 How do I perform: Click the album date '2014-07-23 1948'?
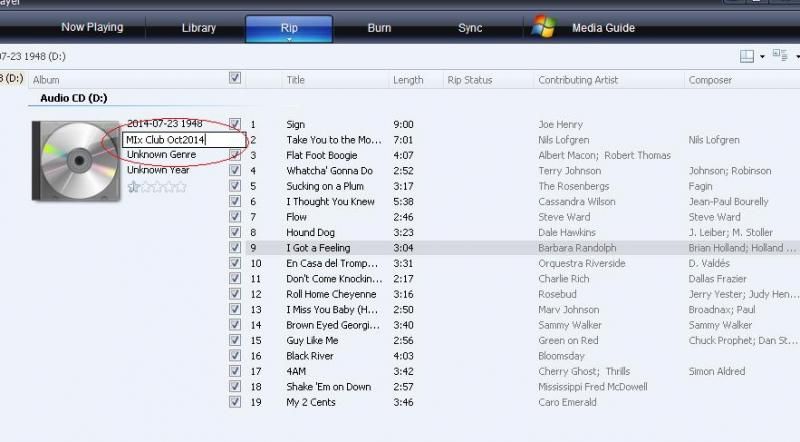[164, 124]
